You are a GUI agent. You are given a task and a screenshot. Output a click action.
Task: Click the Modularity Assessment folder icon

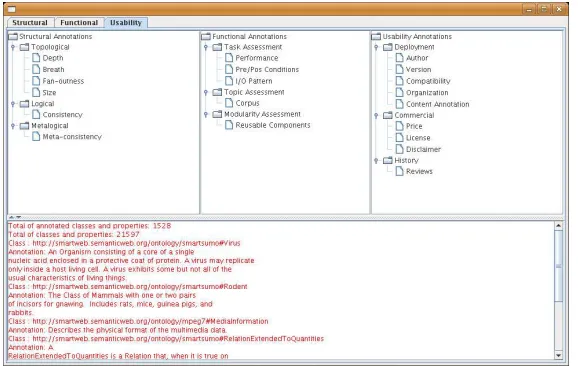217,115
